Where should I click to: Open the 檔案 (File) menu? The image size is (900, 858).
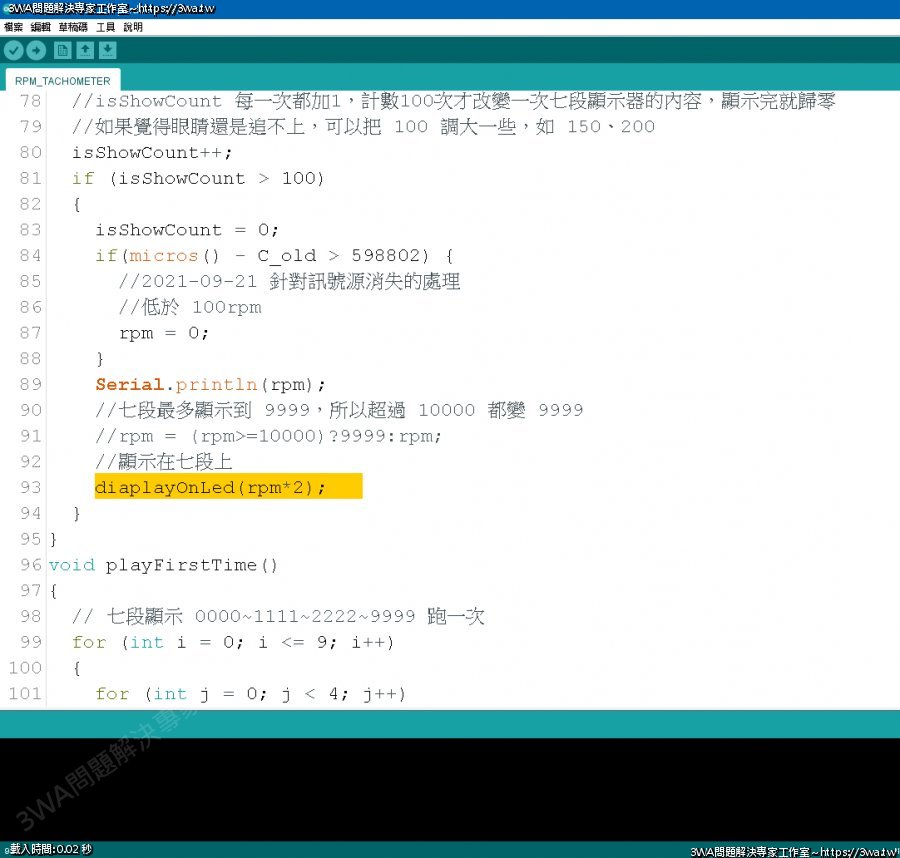13,27
